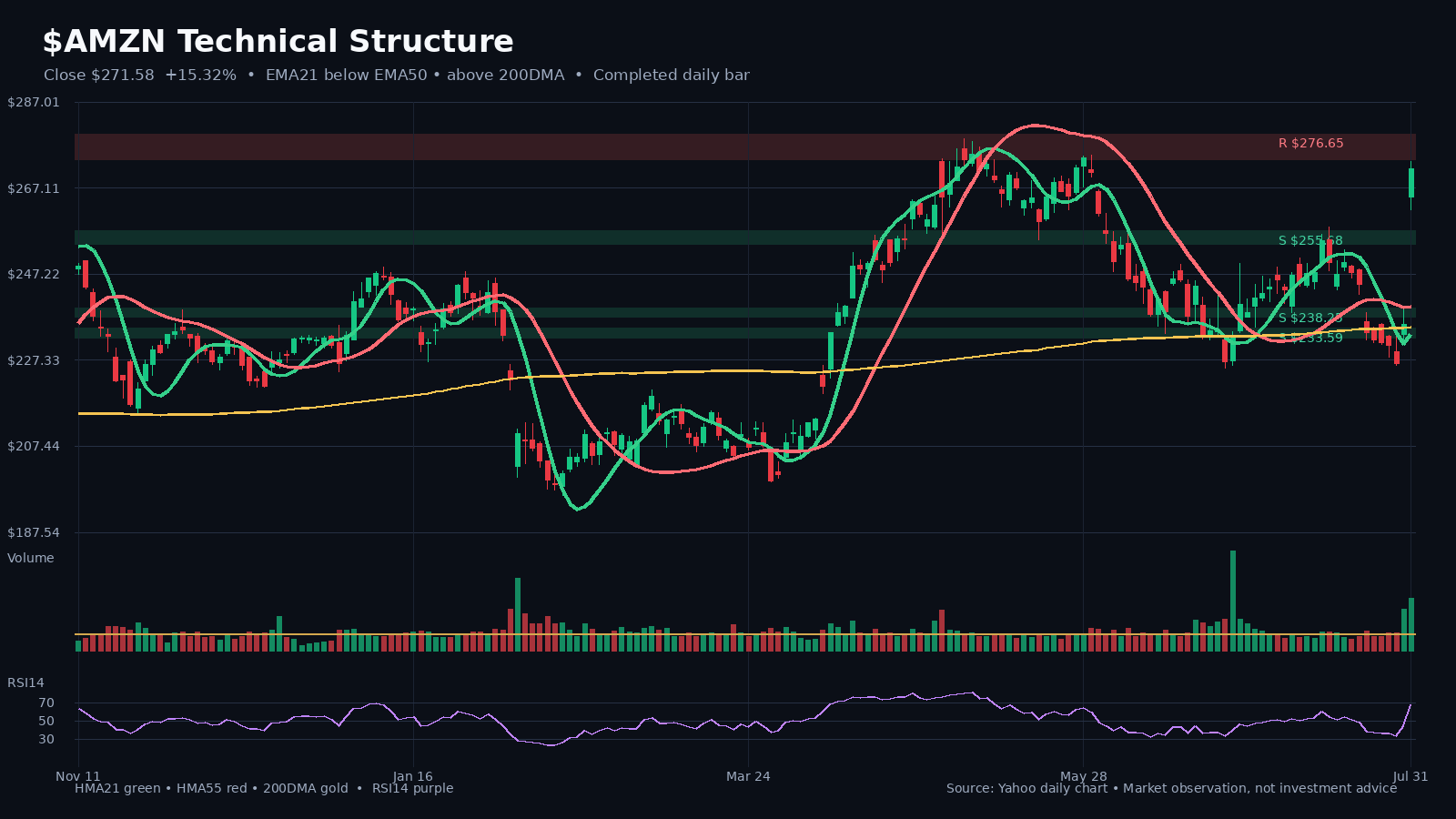Click the Jul 31 date label
1456x819 pixels.
point(1410,776)
